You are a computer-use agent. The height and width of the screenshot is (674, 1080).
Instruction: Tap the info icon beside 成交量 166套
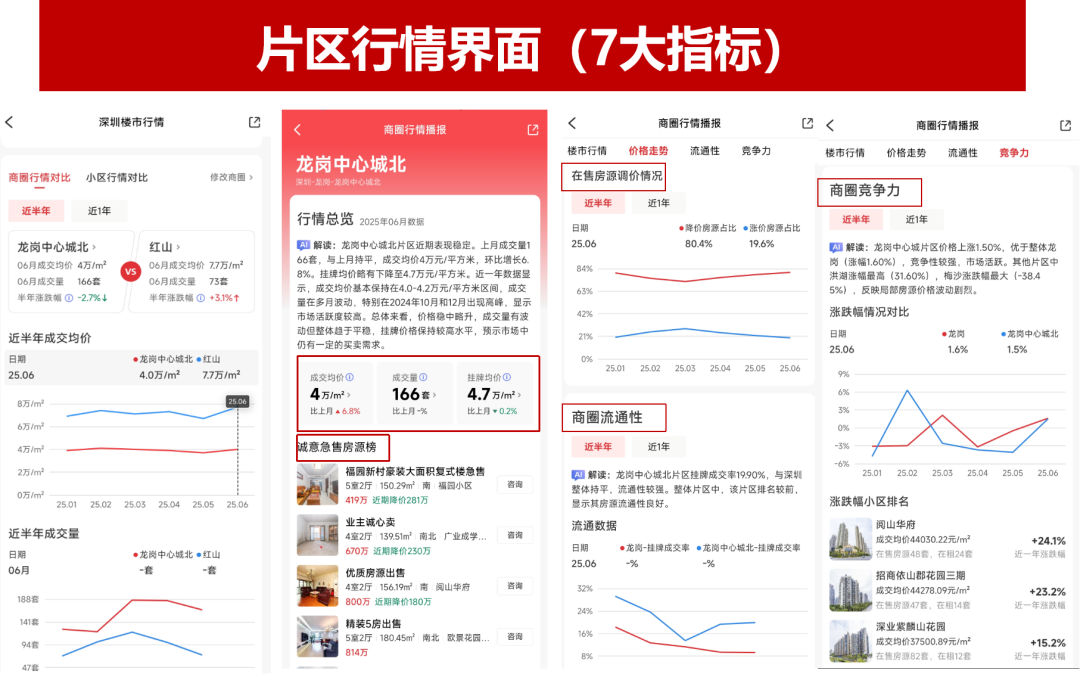pos(423,377)
